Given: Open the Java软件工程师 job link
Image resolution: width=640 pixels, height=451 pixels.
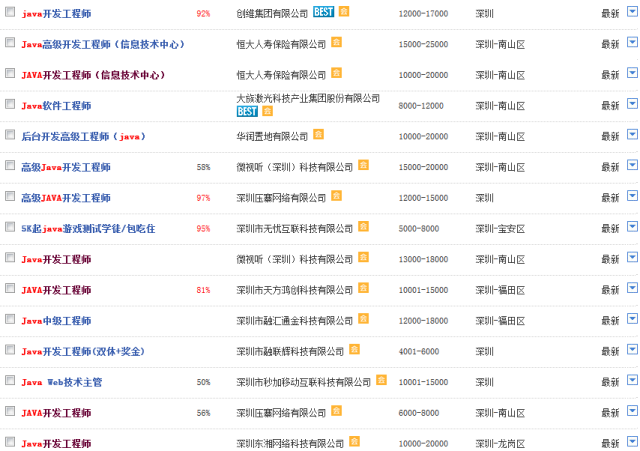Looking at the screenshot, I should pos(56,106).
